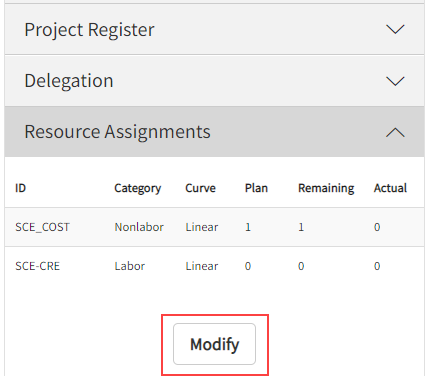Screen dimensions: 427x376
Task: Sort by the Actual column header
Action: [390, 188]
